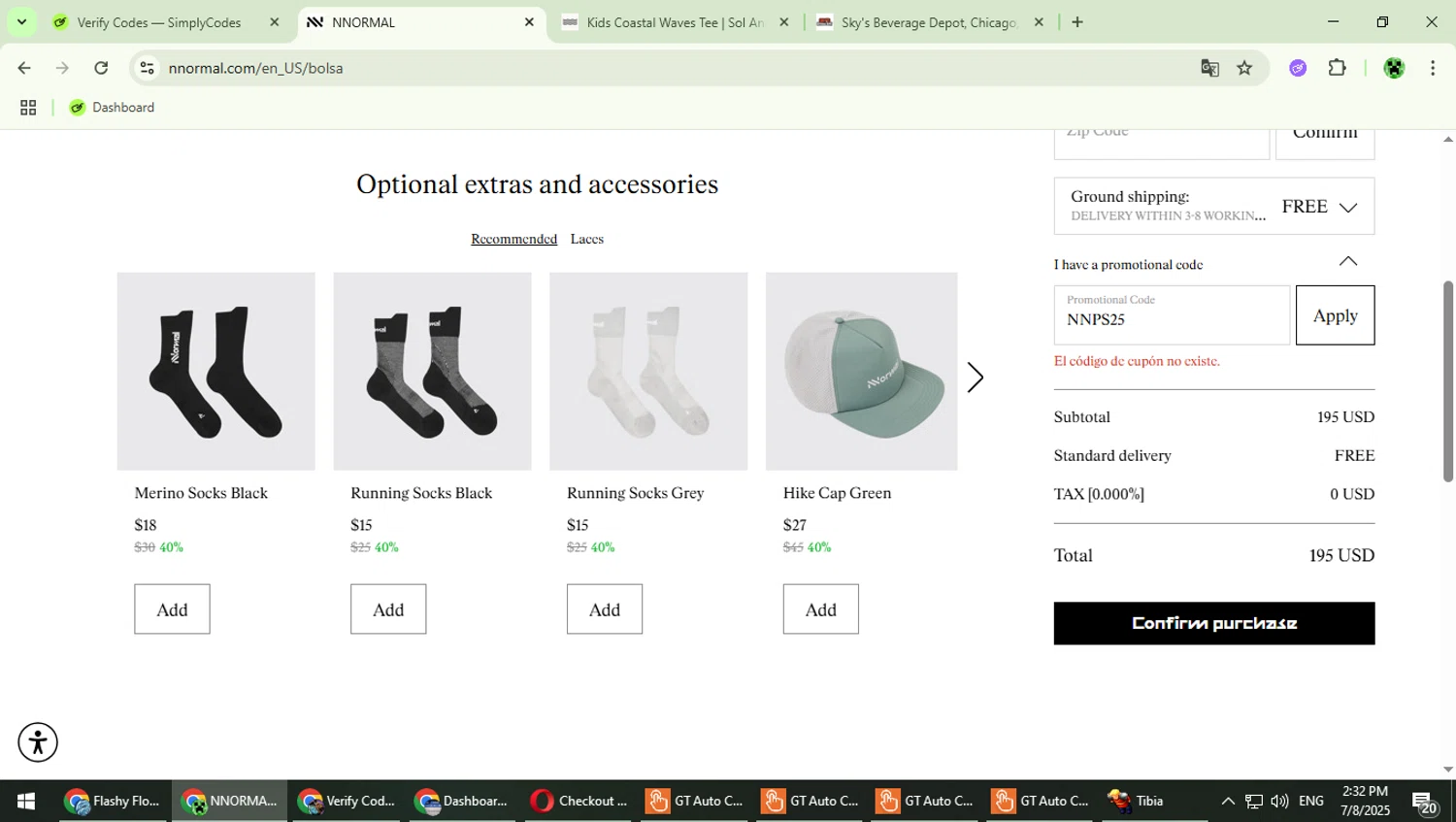Image resolution: width=1456 pixels, height=822 pixels.
Task: Close the Sky's Beverage Depot tab
Action: click(1039, 22)
